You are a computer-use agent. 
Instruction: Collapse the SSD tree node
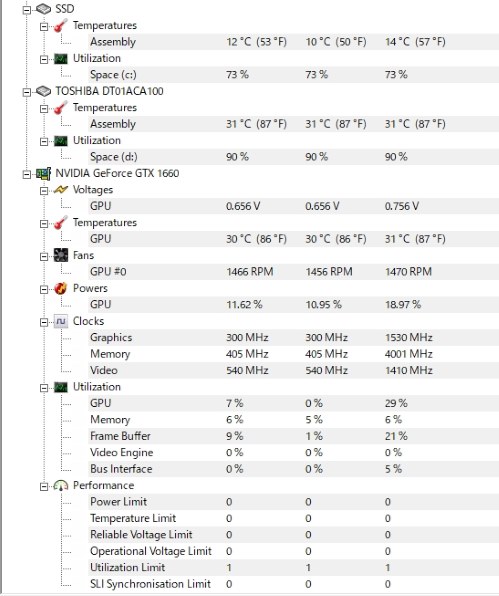[x=27, y=10]
